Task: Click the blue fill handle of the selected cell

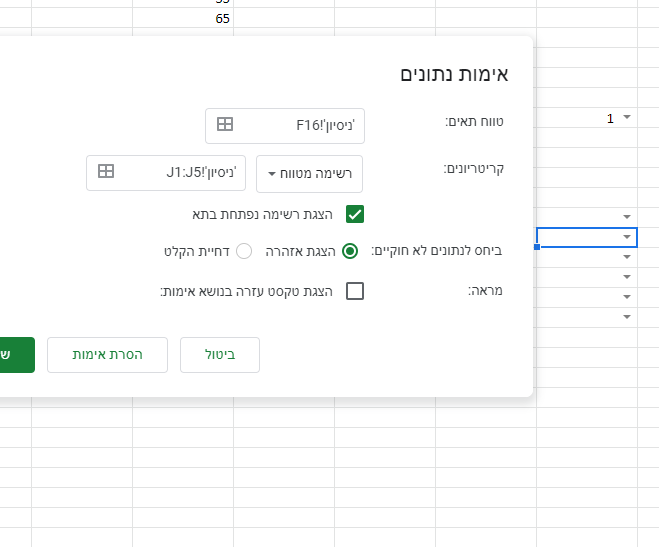Action: pos(537,247)
